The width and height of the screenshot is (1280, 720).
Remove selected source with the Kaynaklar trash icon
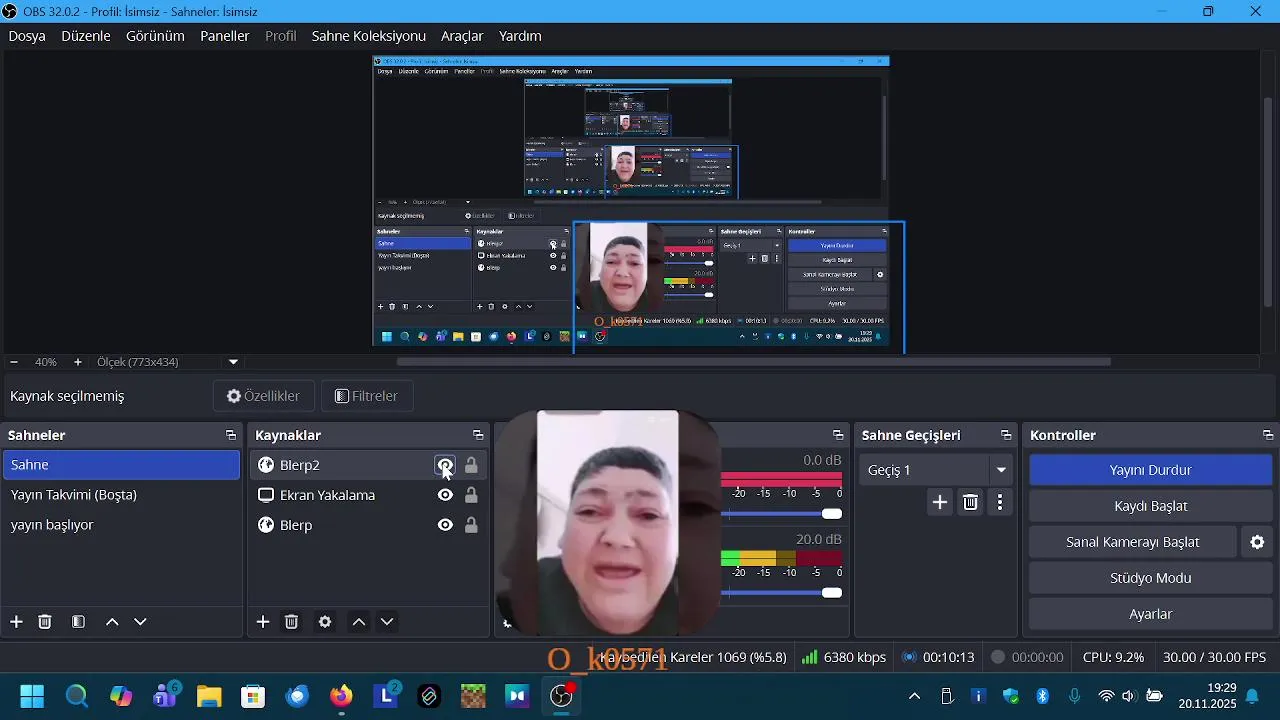click(x=292, y=622)
